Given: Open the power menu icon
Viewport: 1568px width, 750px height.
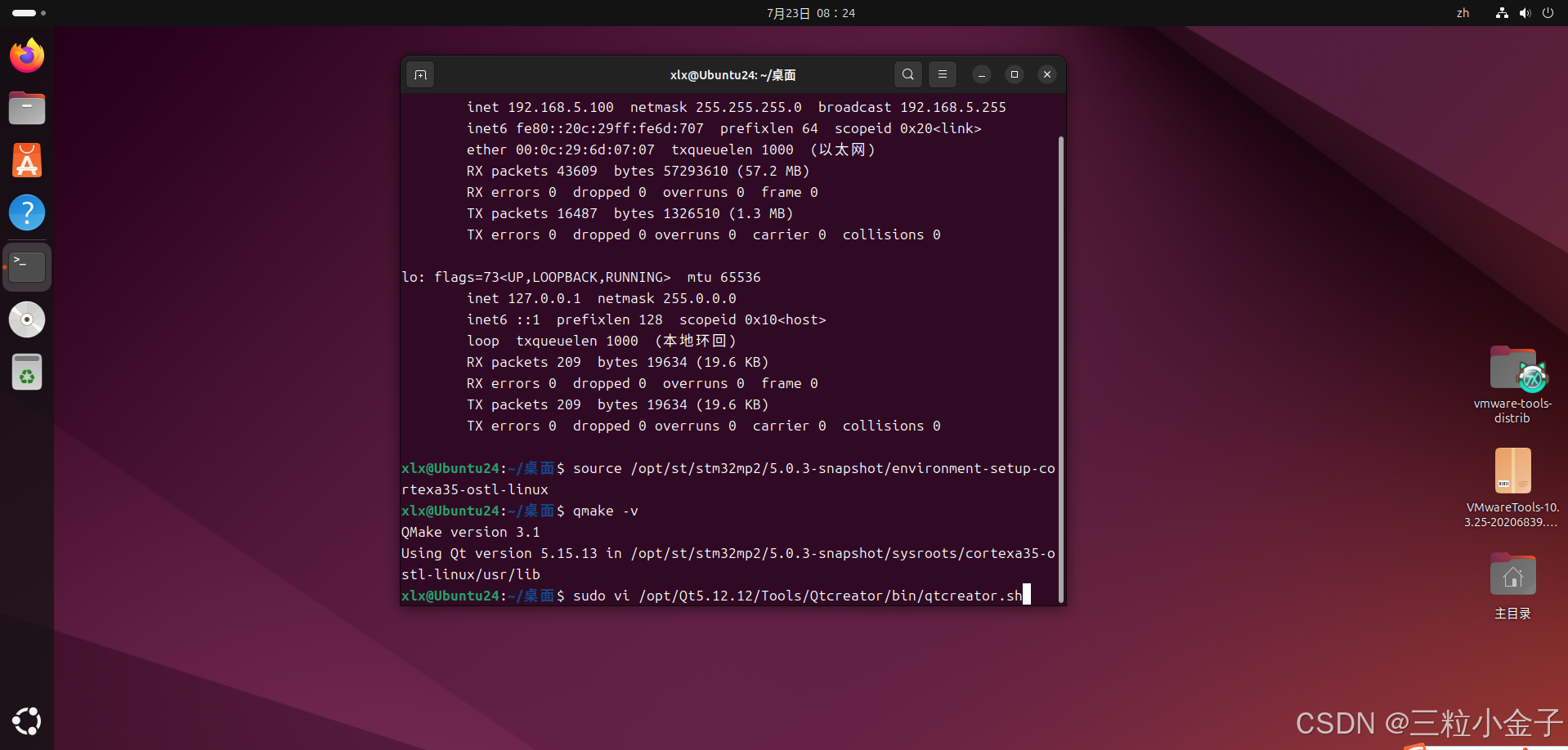Looking at the screenshot, I should [1548, 13].
